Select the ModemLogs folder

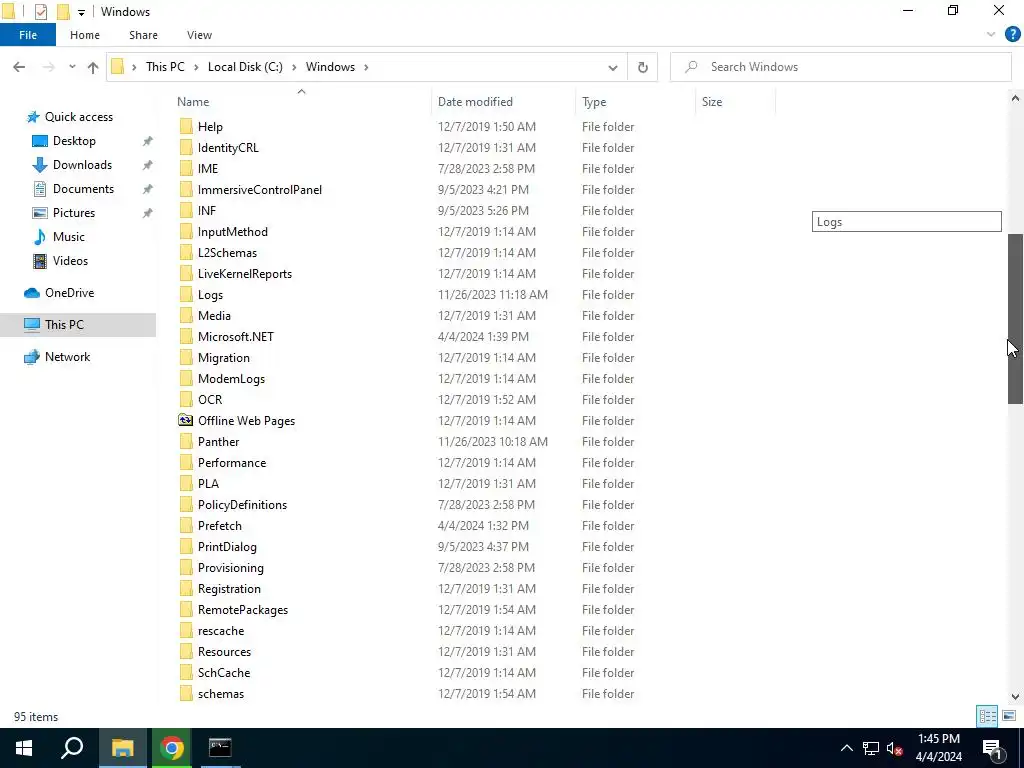[231, 379]
